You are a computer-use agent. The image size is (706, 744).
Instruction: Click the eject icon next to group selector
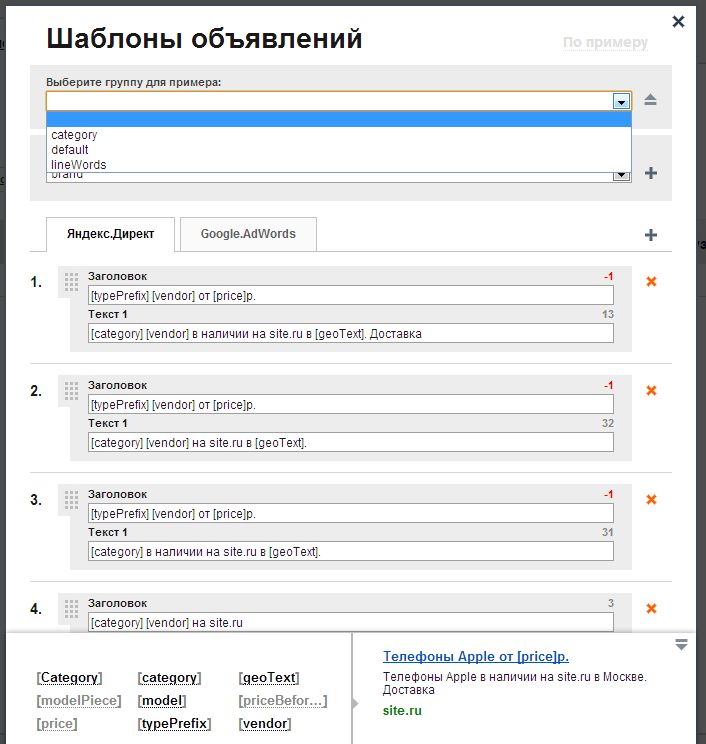tap(651, 100)
